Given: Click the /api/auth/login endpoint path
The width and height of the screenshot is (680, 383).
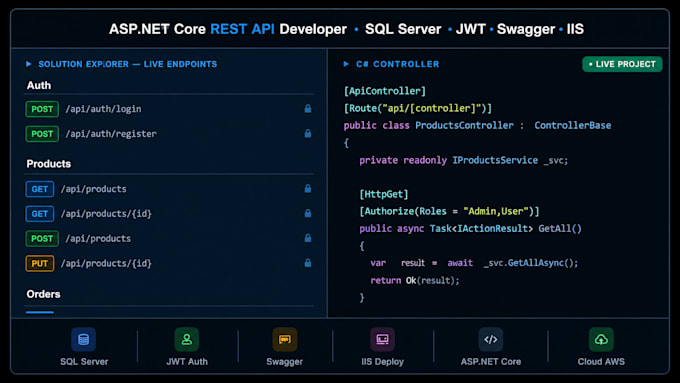Looking at the screenshot, I should [103, 109].
